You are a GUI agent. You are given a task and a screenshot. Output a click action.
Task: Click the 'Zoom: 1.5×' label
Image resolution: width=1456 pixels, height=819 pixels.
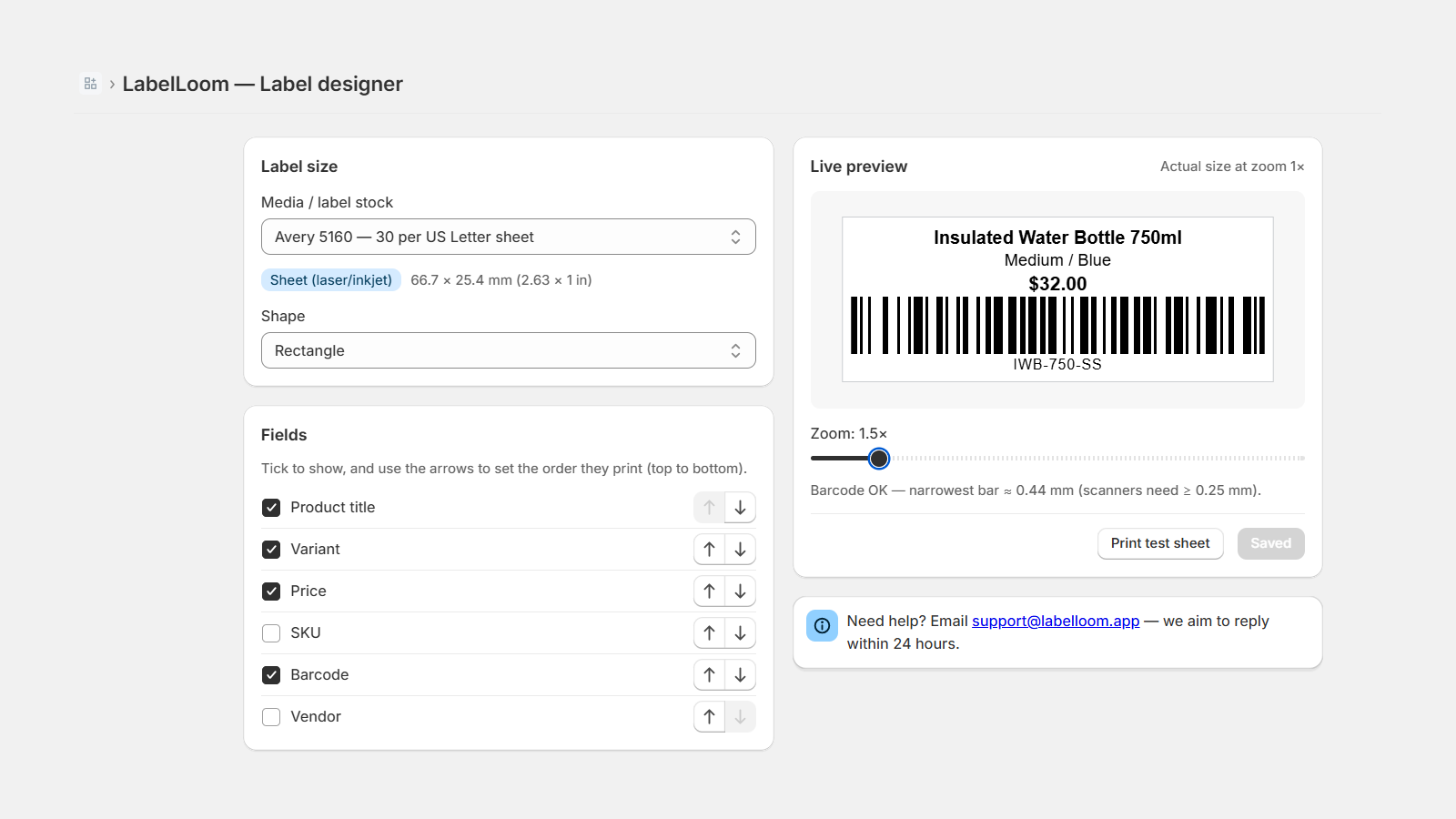click(x=849, y=434)
